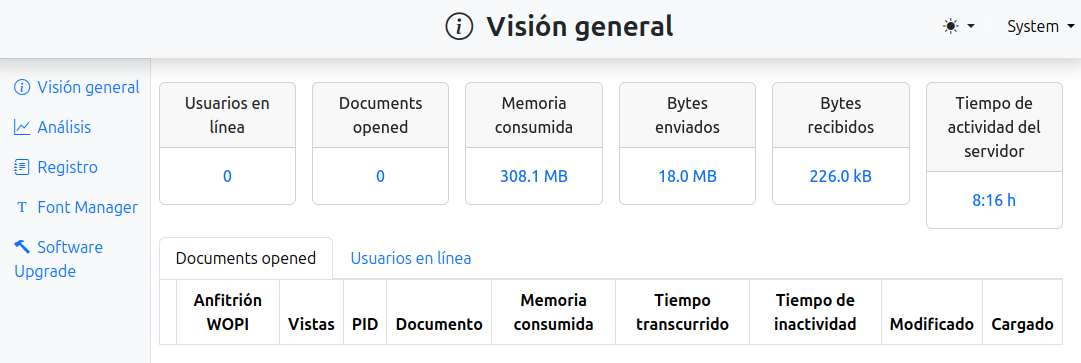Click the chart icon next to Análisis

point(23,127)
